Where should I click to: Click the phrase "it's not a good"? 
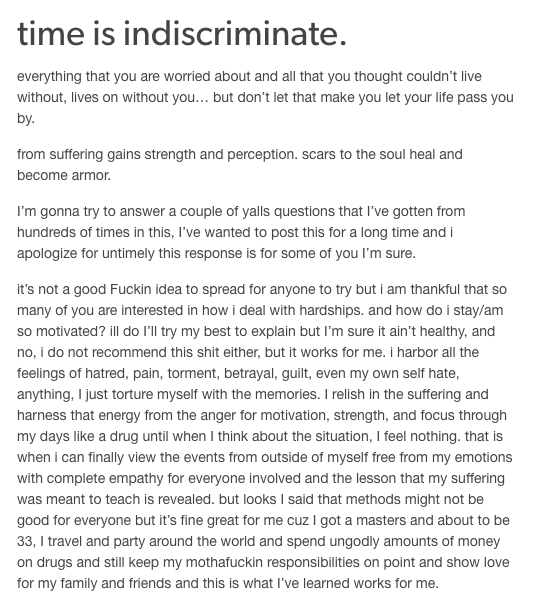click(x=62, y=289)
